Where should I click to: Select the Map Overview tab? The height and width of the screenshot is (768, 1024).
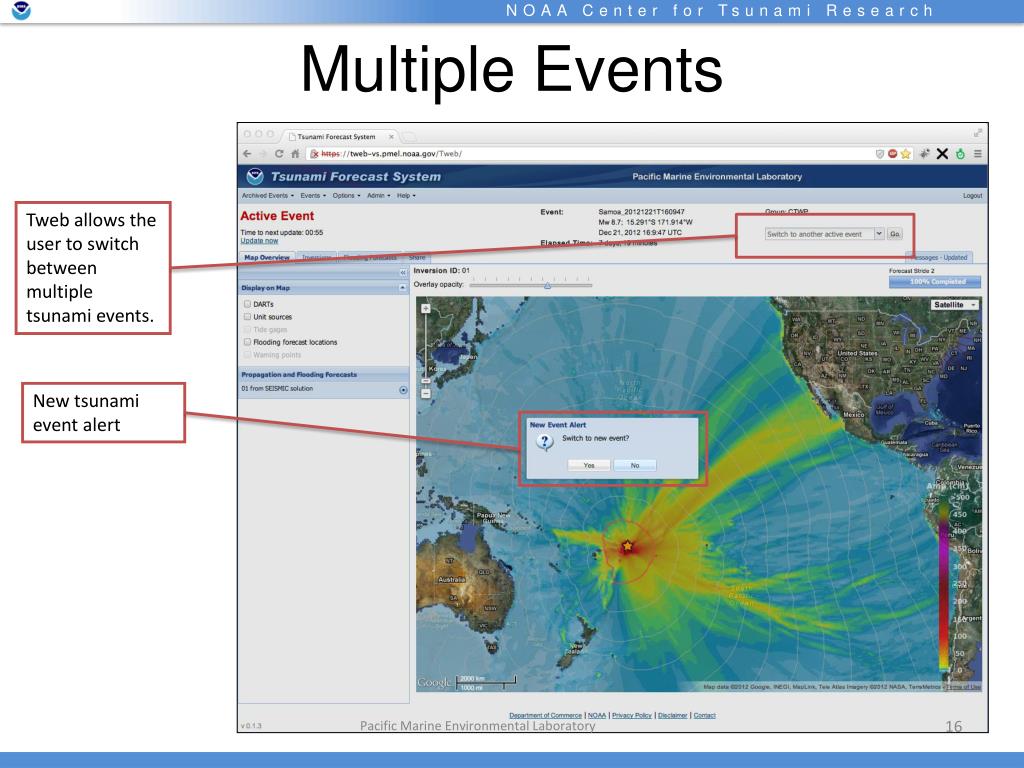(x=266, y=257)
